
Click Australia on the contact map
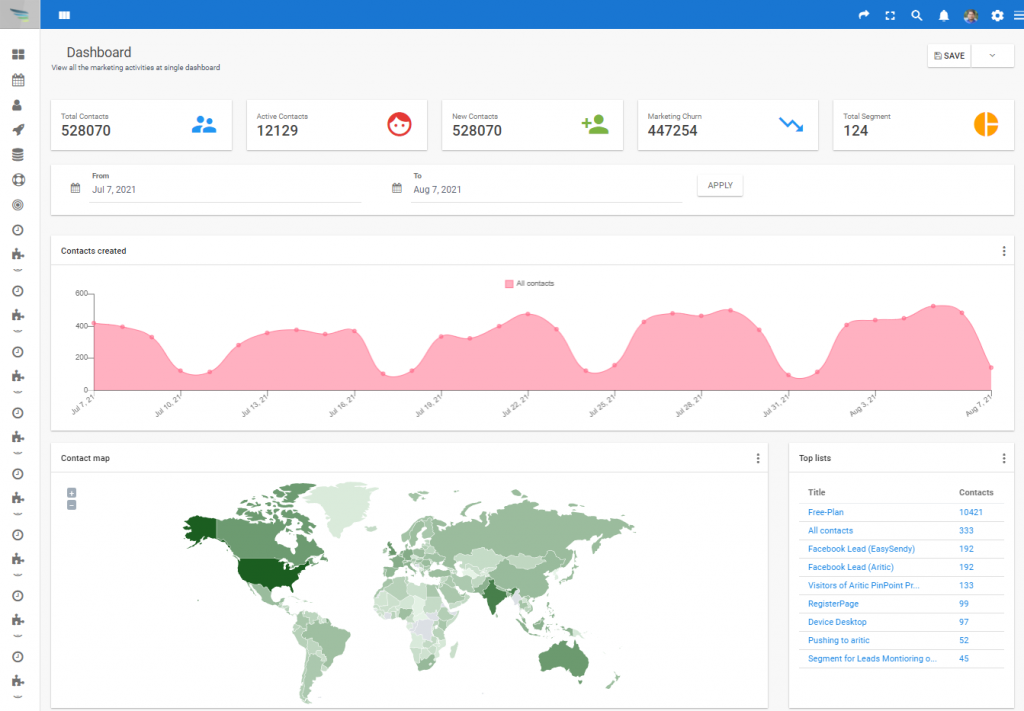point(564,658)
